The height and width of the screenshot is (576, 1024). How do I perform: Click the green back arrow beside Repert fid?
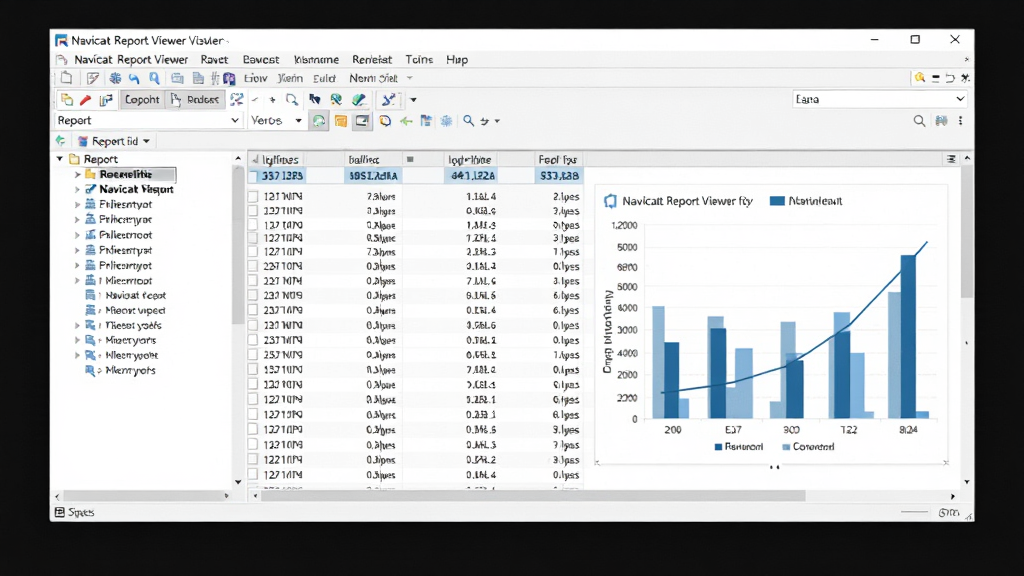(61, 140)
